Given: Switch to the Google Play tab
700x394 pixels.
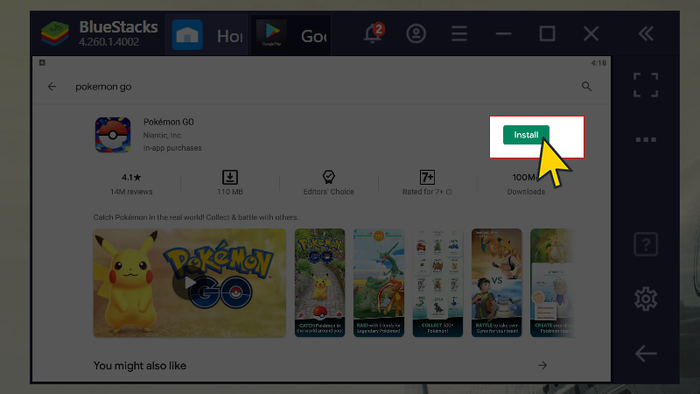Looking at the screenshot, I should pos(291,35).
